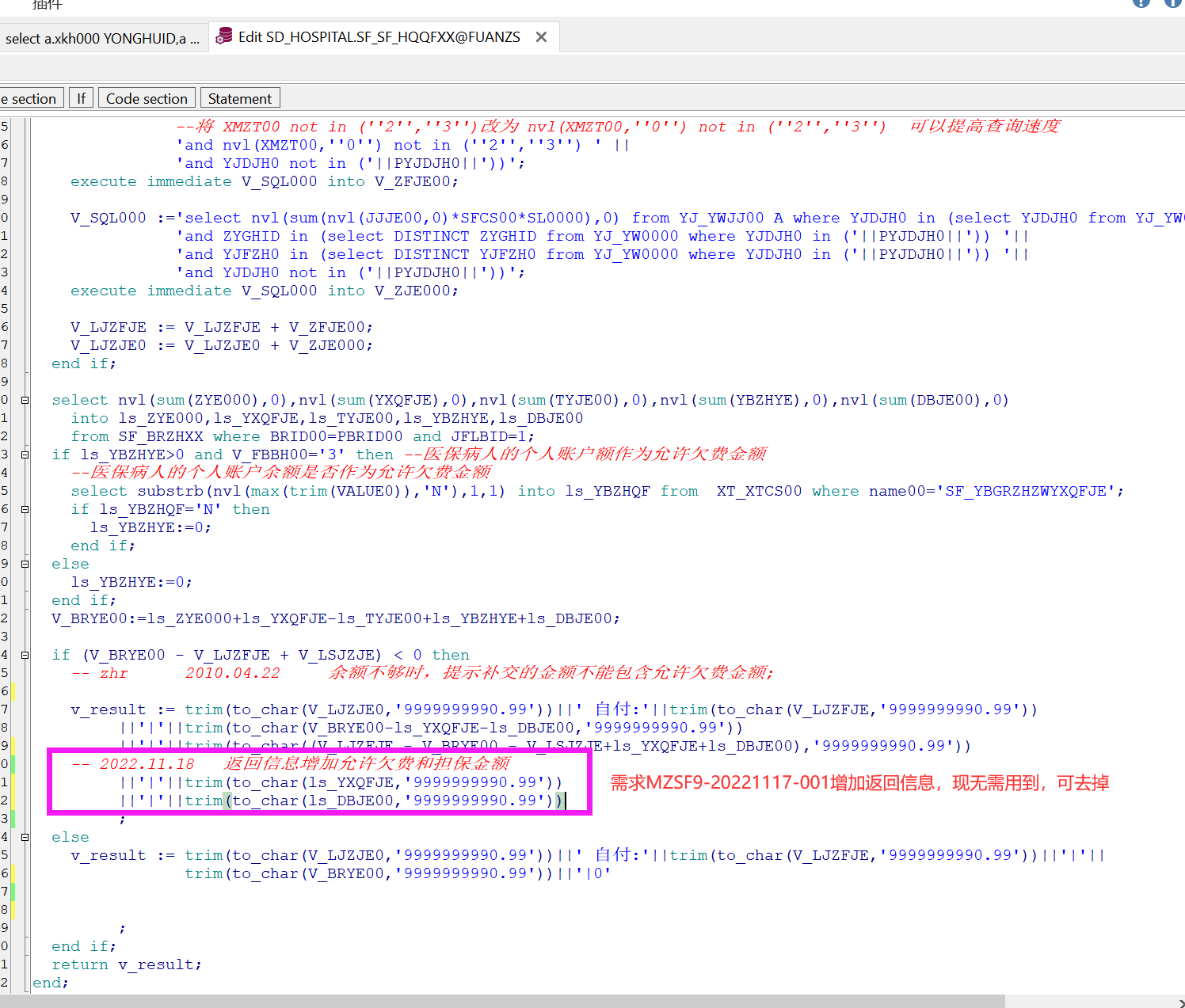Click the 'Code section' navigation button

click(147, 98)
